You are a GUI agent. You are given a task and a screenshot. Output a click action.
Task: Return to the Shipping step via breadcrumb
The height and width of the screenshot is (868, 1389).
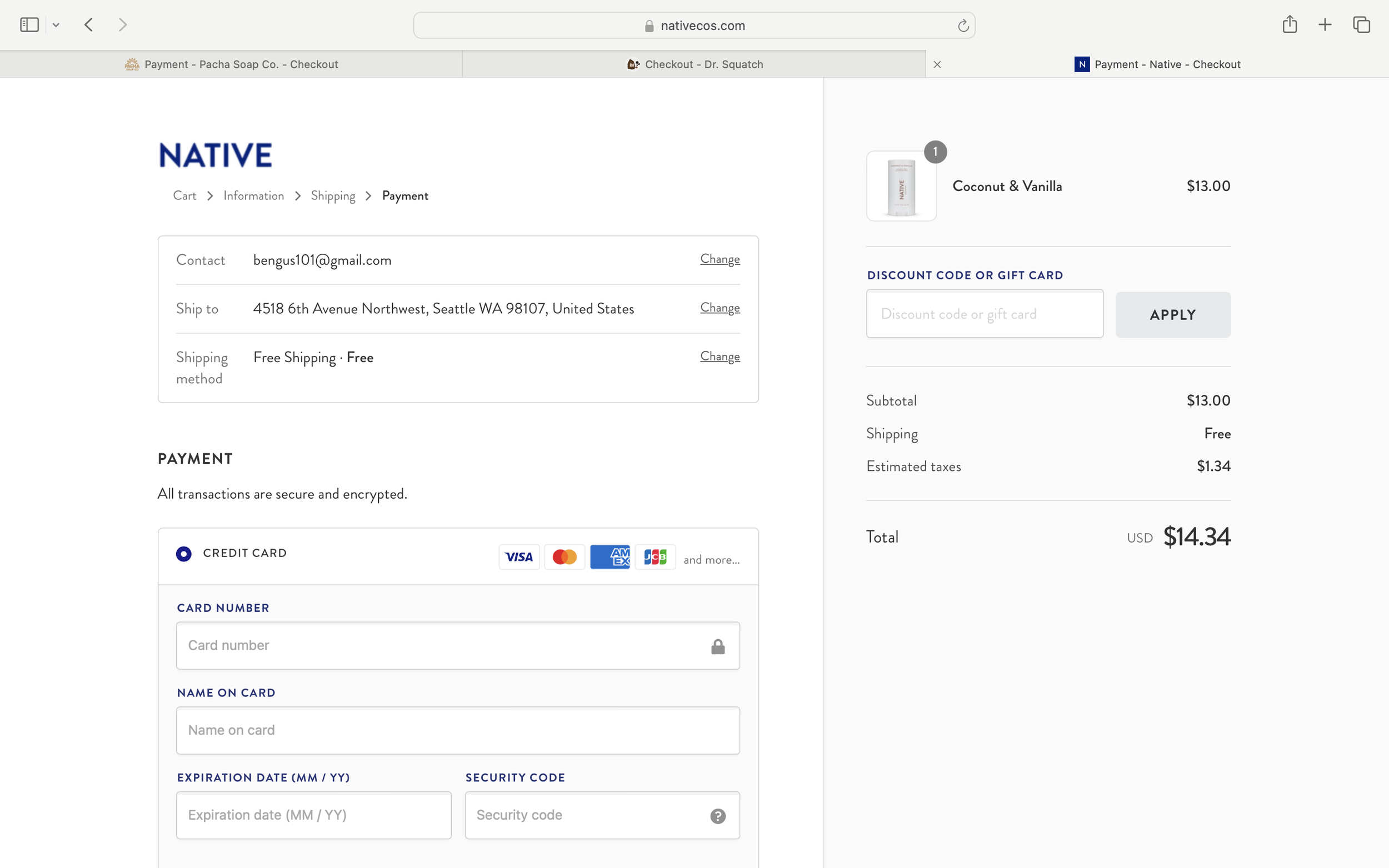(x=333, y=195)
